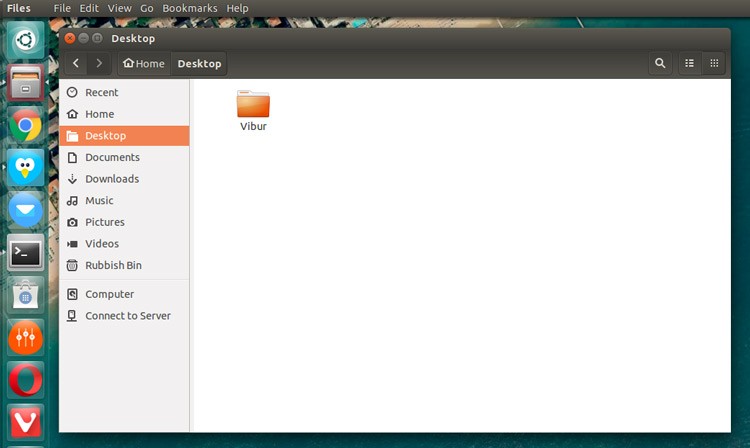Open Ubuntu Software shopping bag icon

point(25,295)
